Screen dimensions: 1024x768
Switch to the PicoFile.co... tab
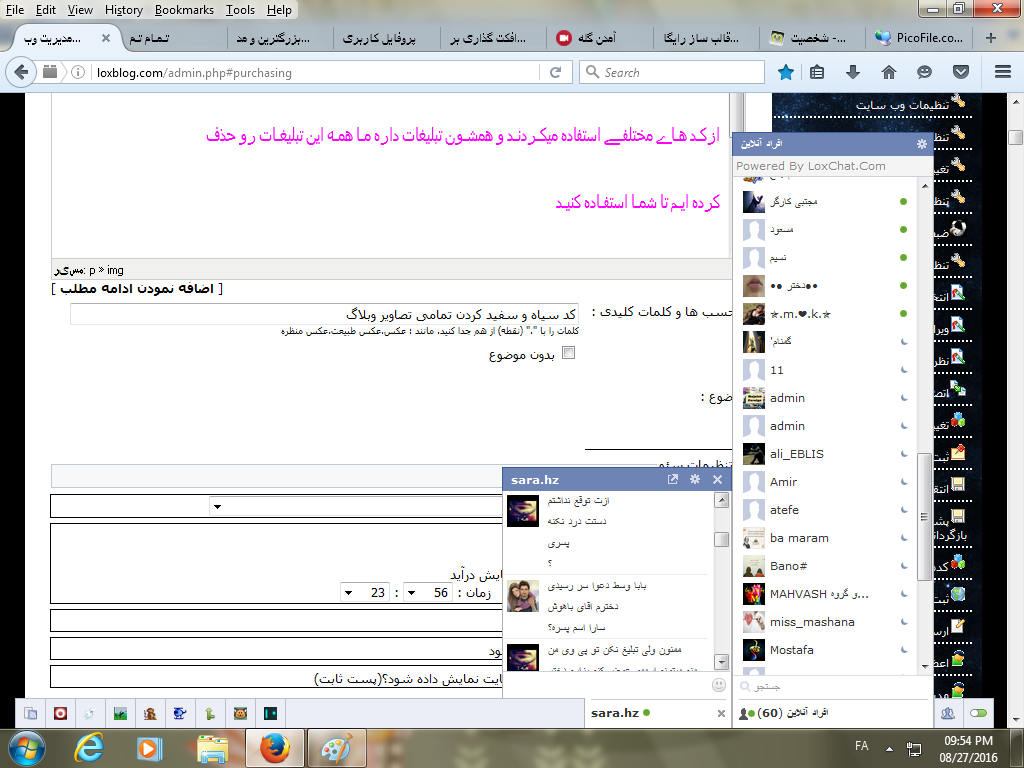click(918, 38)
